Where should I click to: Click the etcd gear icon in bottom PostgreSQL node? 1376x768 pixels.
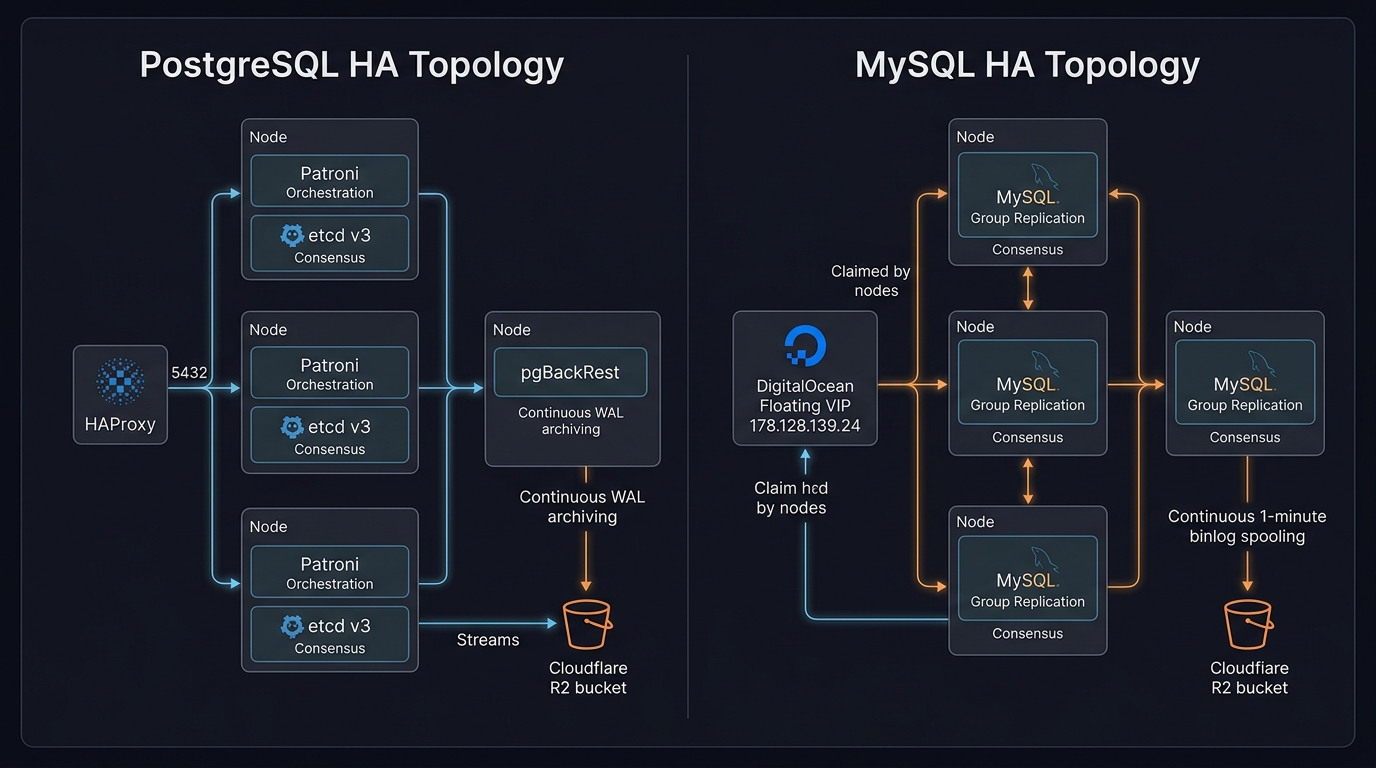292,626
